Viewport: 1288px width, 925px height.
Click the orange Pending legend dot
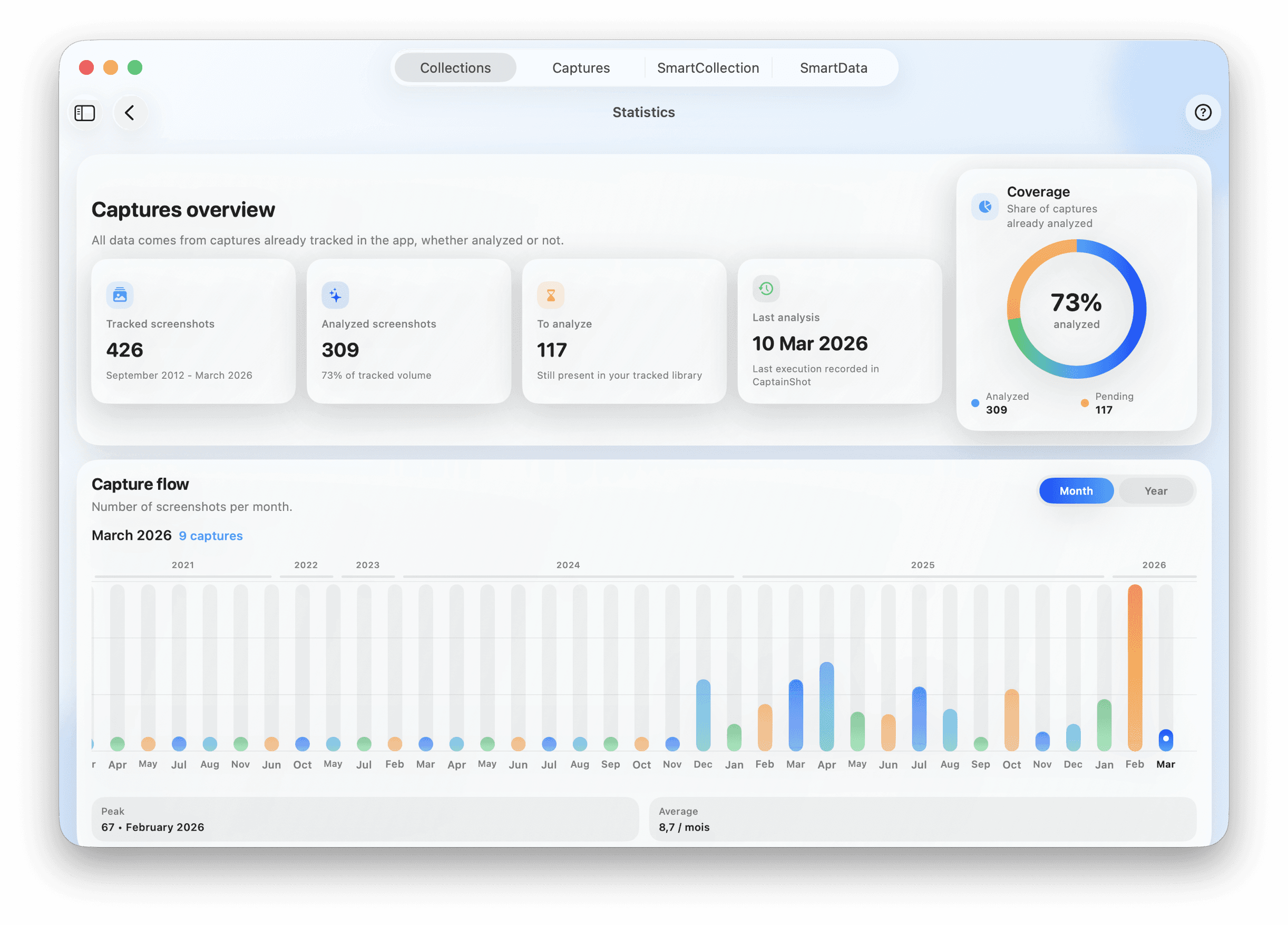[1084, 403]
